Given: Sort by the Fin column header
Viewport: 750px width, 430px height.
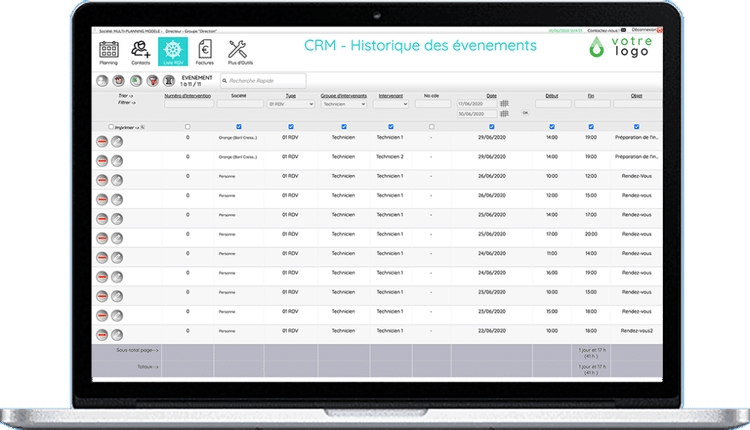Looking at the screenshot, I should click(591, 96).
